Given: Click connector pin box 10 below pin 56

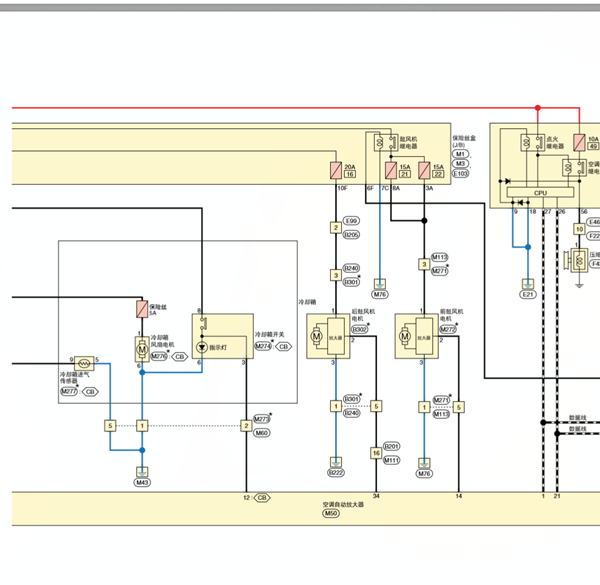Looking at the screenshot, I should [x=579, y=229].
